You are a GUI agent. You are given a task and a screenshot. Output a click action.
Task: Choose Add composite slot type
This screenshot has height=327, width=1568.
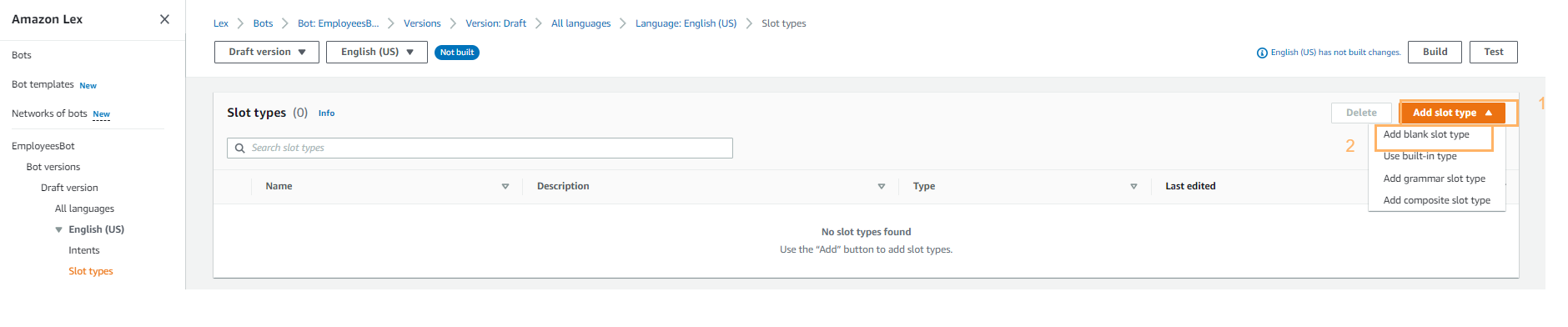click(x=1437, y=200)
